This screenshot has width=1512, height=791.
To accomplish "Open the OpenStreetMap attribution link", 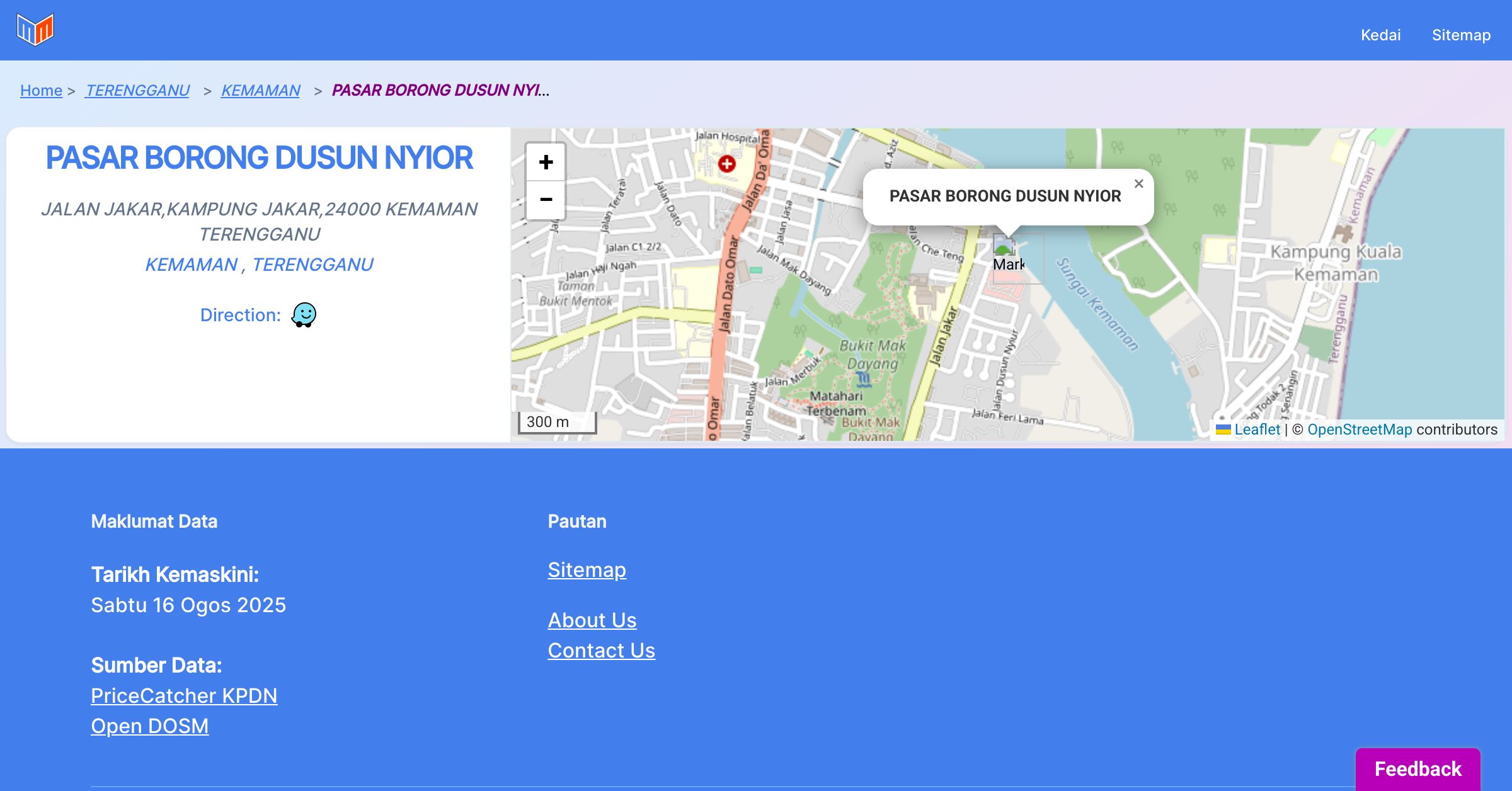I will tap(1359, 430).
